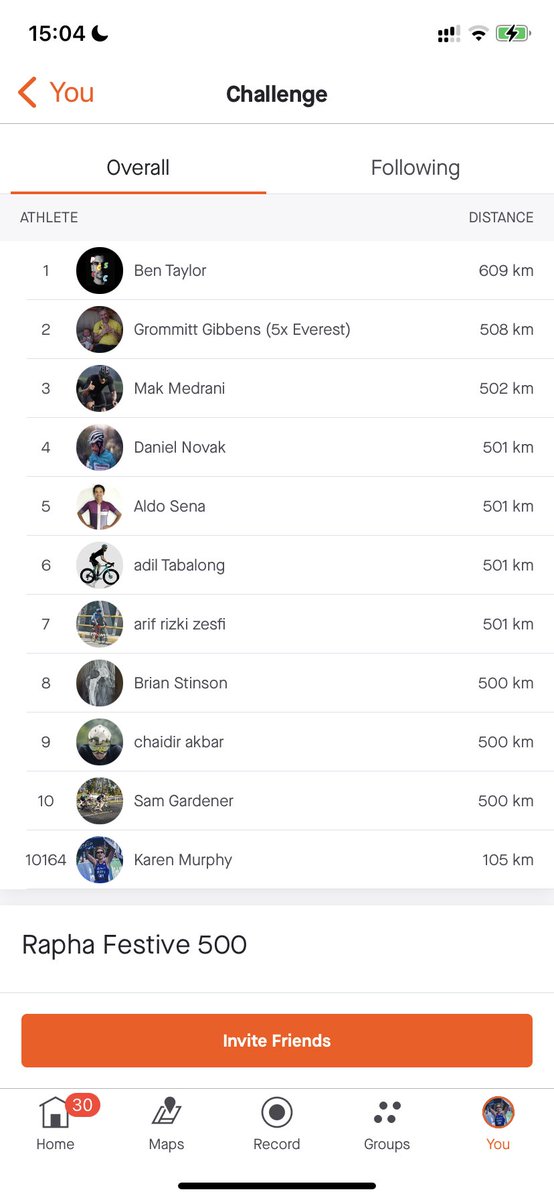Screen dimensions: 554x1200
Task: Tap the back chevron next to You
Action: [x=27, y=93]
